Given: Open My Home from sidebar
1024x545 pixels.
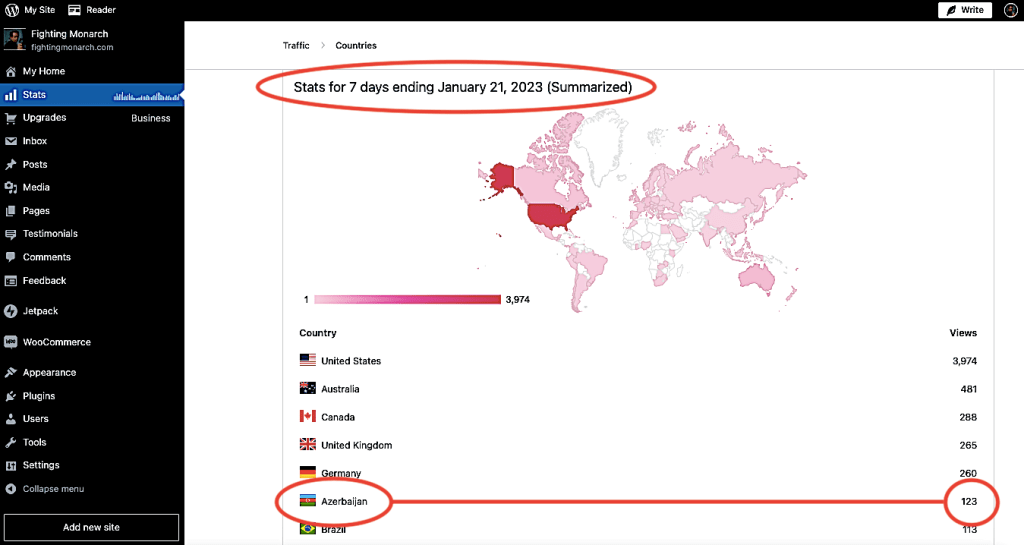Looking at the screenshot, I should tap(43, 71).
